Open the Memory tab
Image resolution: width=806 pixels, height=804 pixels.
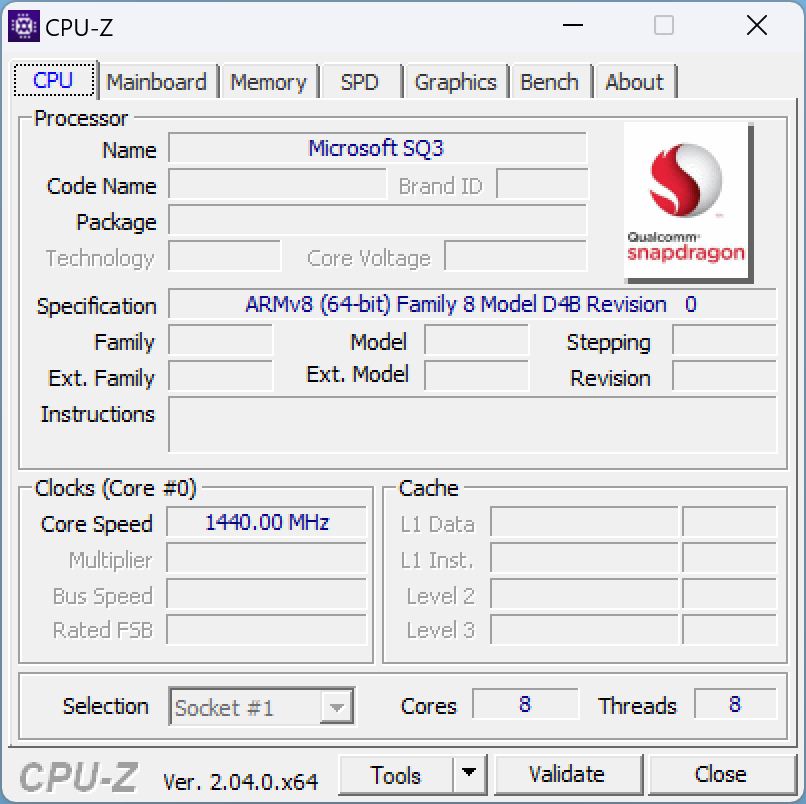pos(268,82)
